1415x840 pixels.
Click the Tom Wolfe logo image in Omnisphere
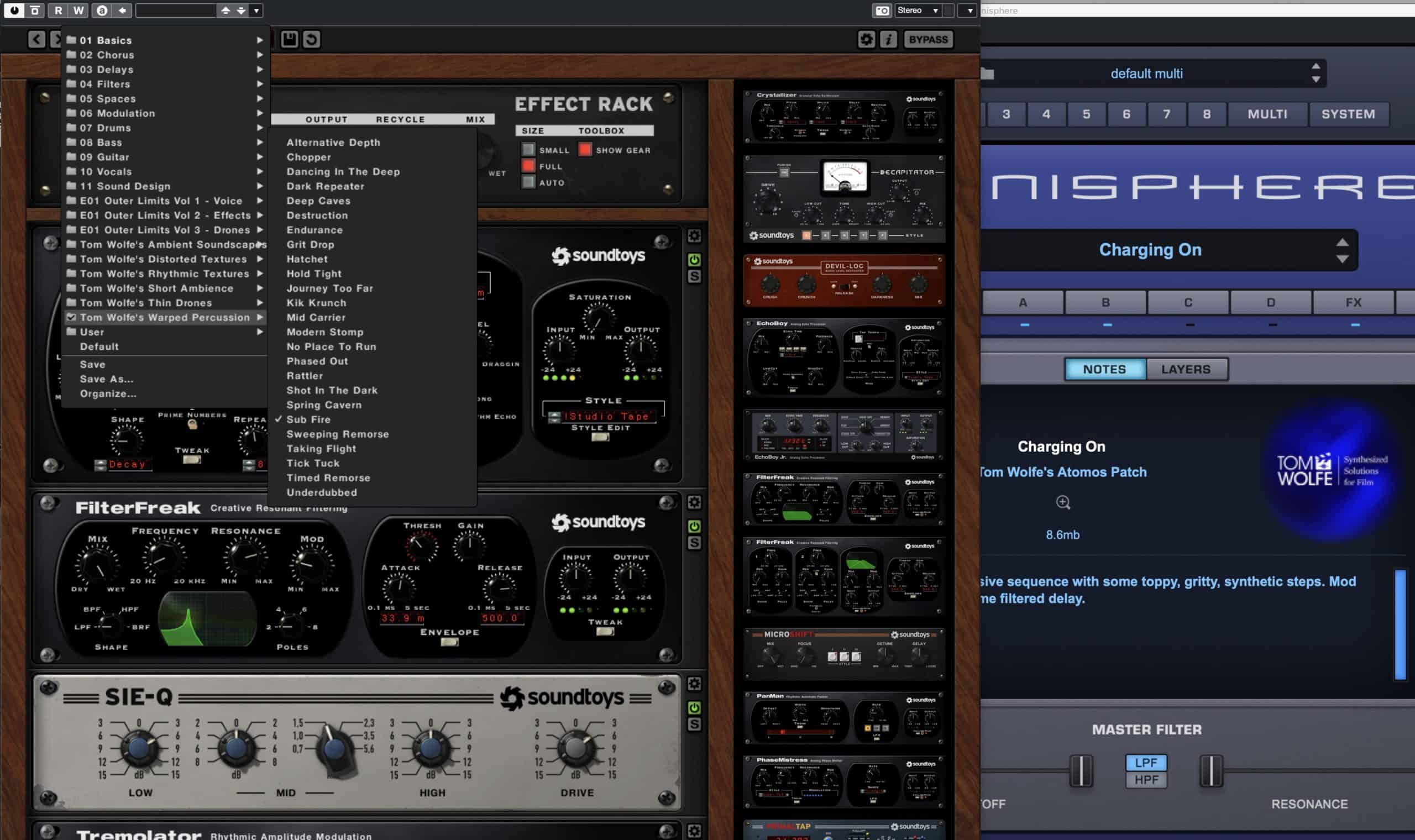1331,470
